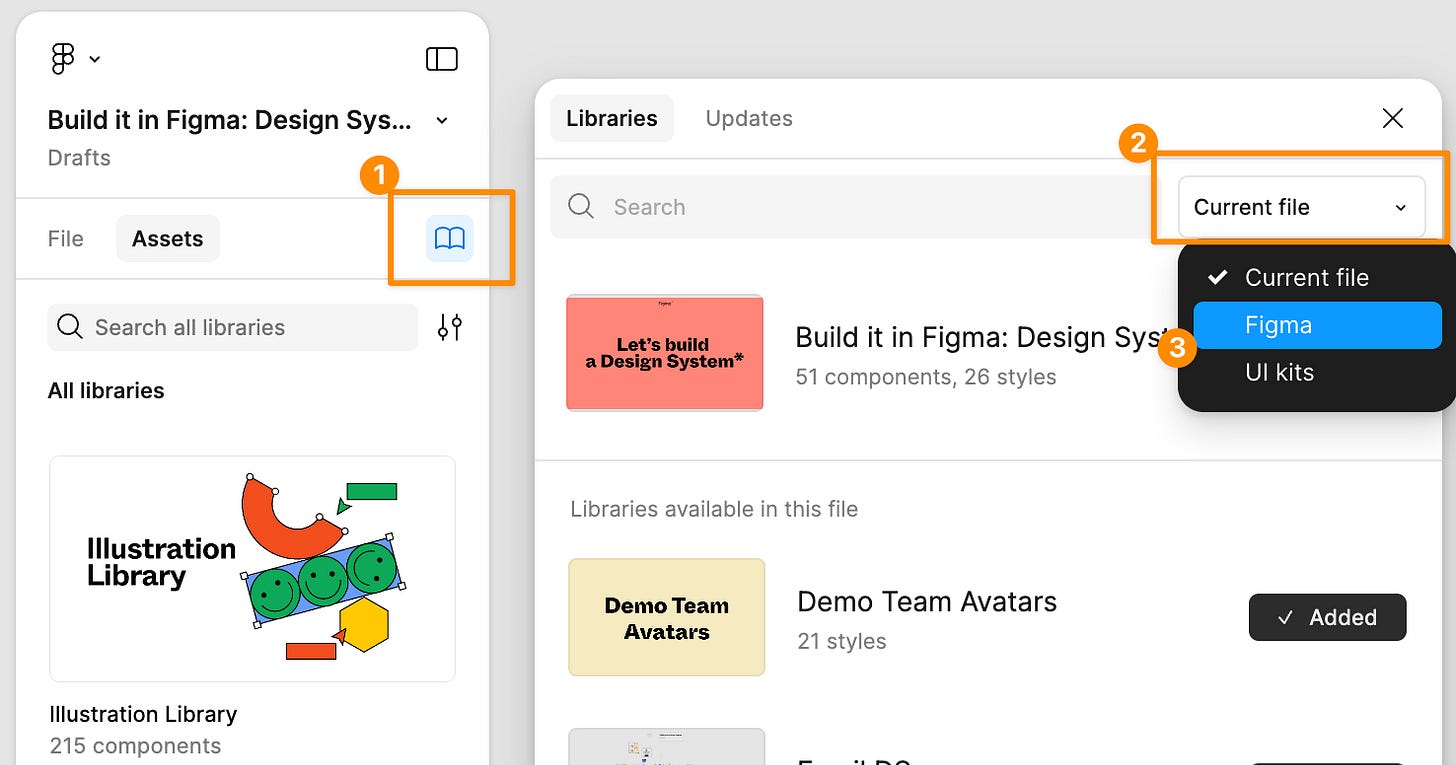The image size is (1456, 765).
Task: Switch to the Libraries tab
Action: [x=611, y=118]
